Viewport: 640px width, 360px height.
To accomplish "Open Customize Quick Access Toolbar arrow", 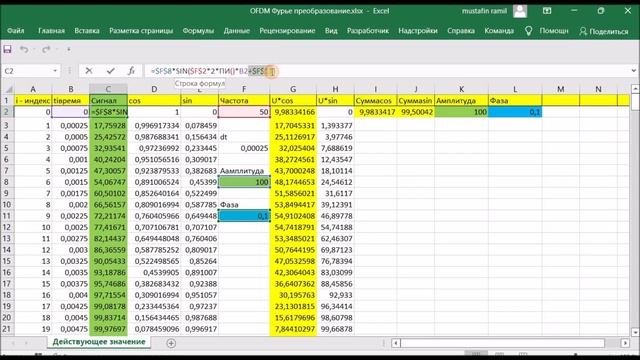I will pos(69,49).
